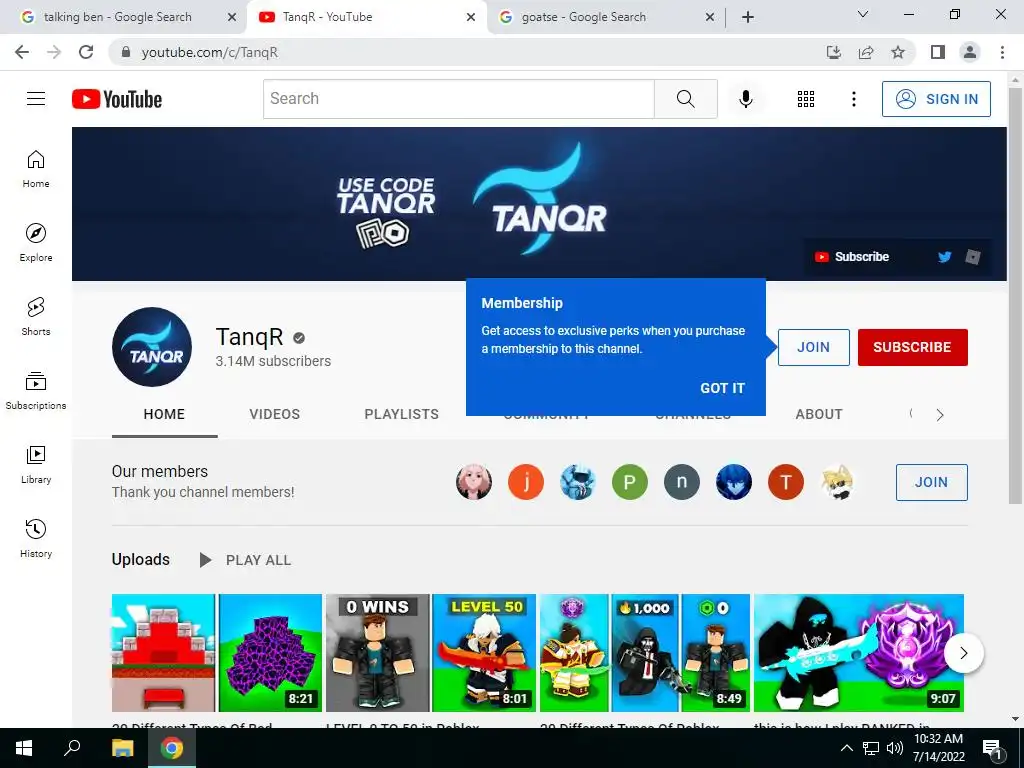
Task: Click the volume icon in system tray
Action: (895, 748)
